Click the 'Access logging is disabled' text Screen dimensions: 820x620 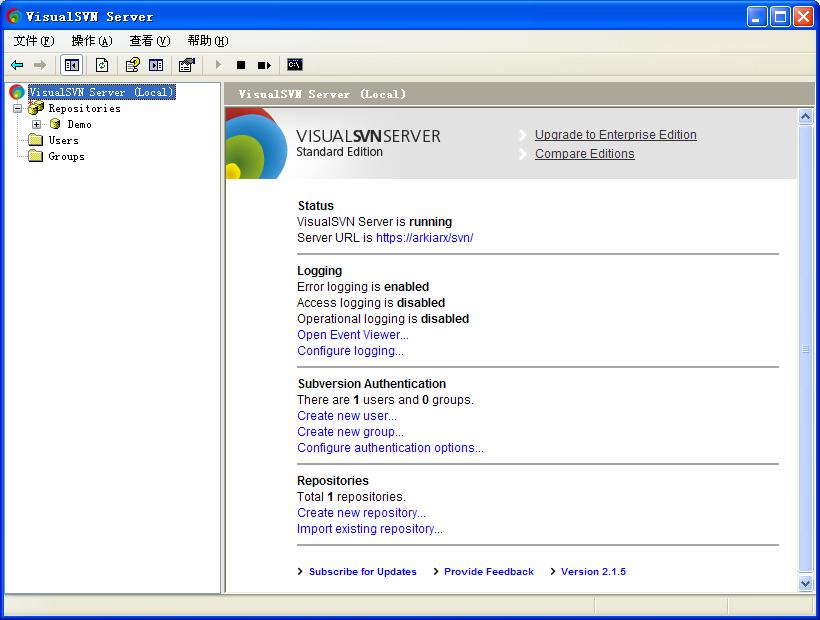(x=371, y=303)
